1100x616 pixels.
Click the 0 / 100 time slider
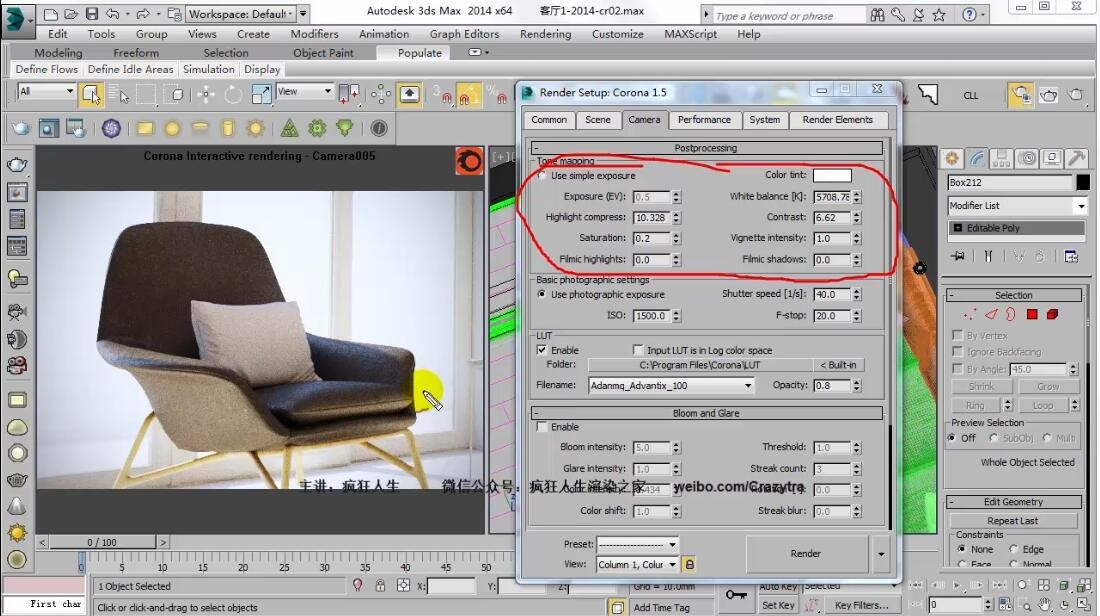click(102, 542)
